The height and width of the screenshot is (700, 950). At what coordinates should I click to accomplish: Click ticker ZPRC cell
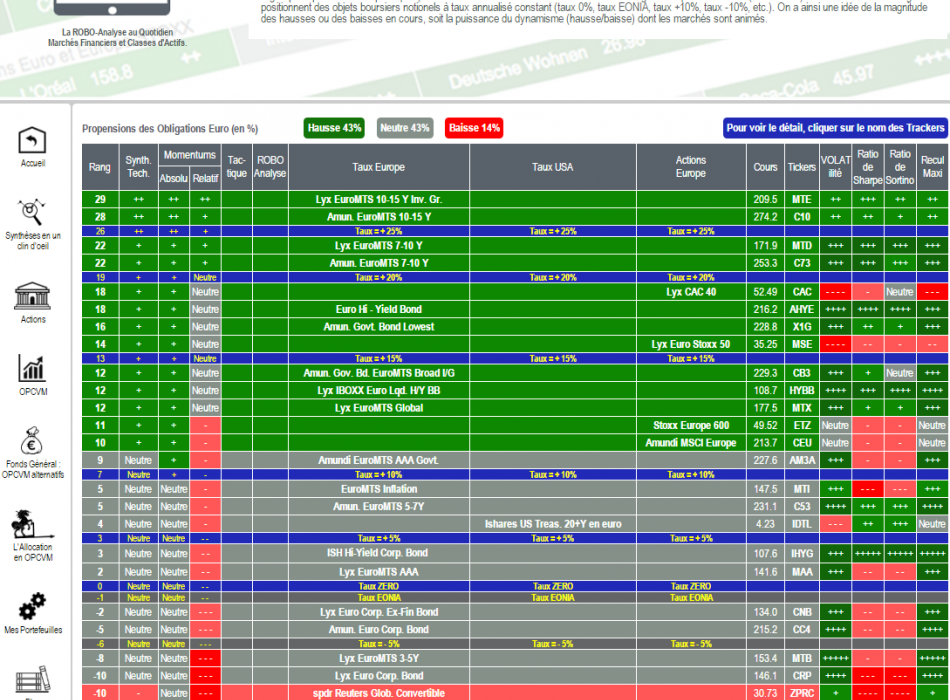(x=802, y=693)
